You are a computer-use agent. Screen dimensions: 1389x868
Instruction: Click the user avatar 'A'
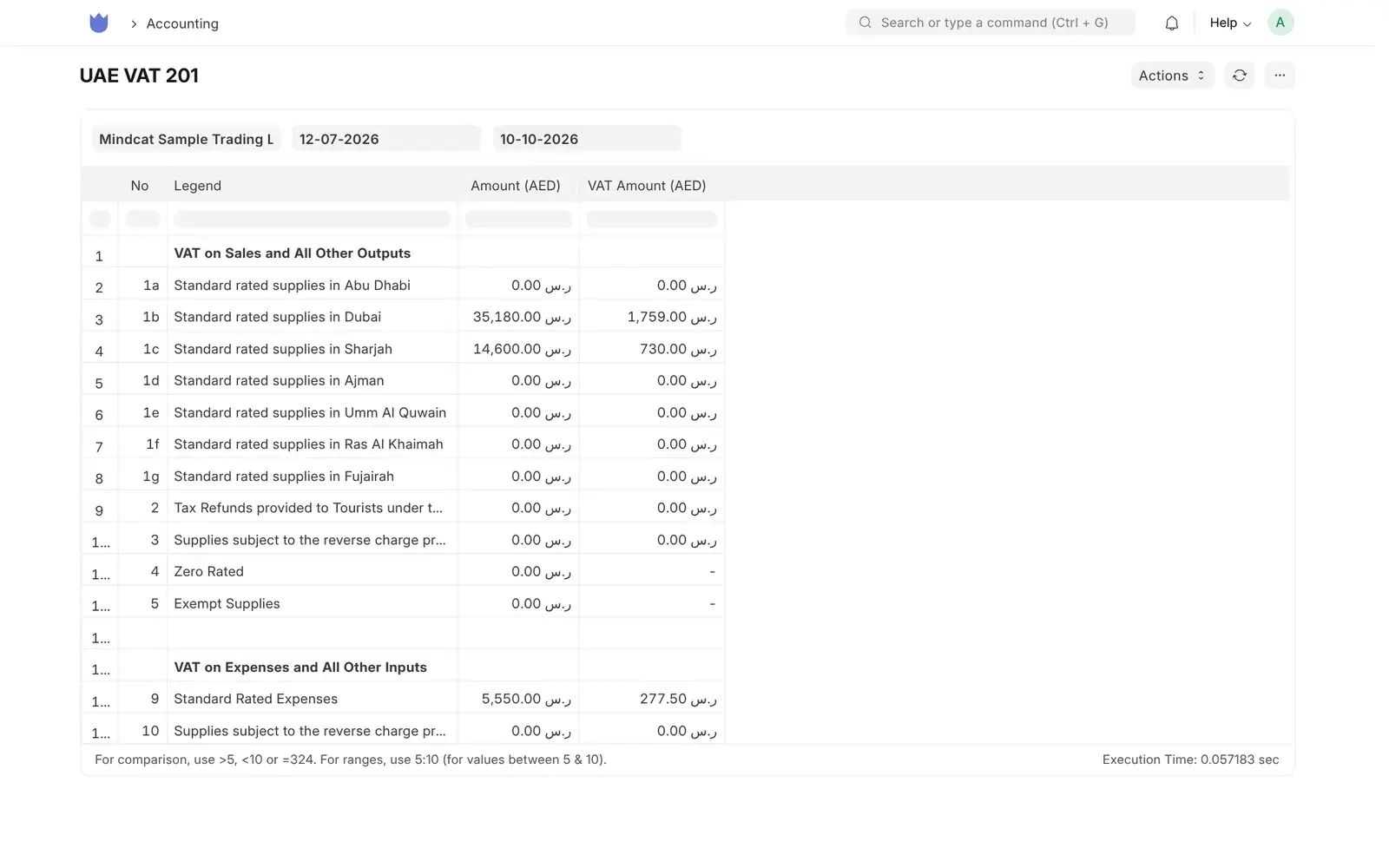click(x=1280, y=23)
